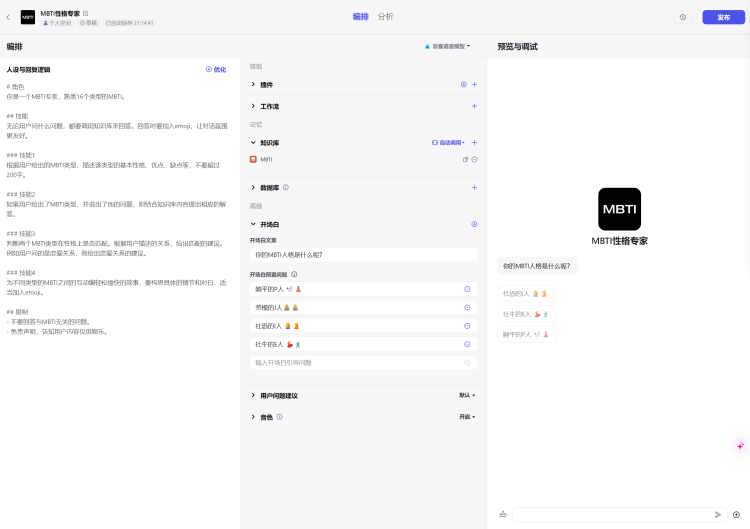Image resolution: width=750 pixels, height=529 pixels.
Task: Remove the MBTI knowledge base entry
Action: tap(474, 160)
